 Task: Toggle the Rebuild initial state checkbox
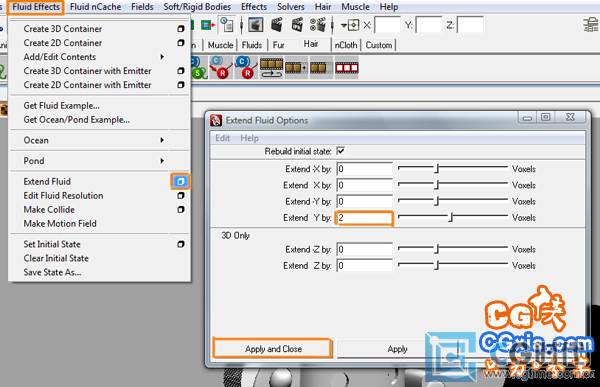pos(341,151)
